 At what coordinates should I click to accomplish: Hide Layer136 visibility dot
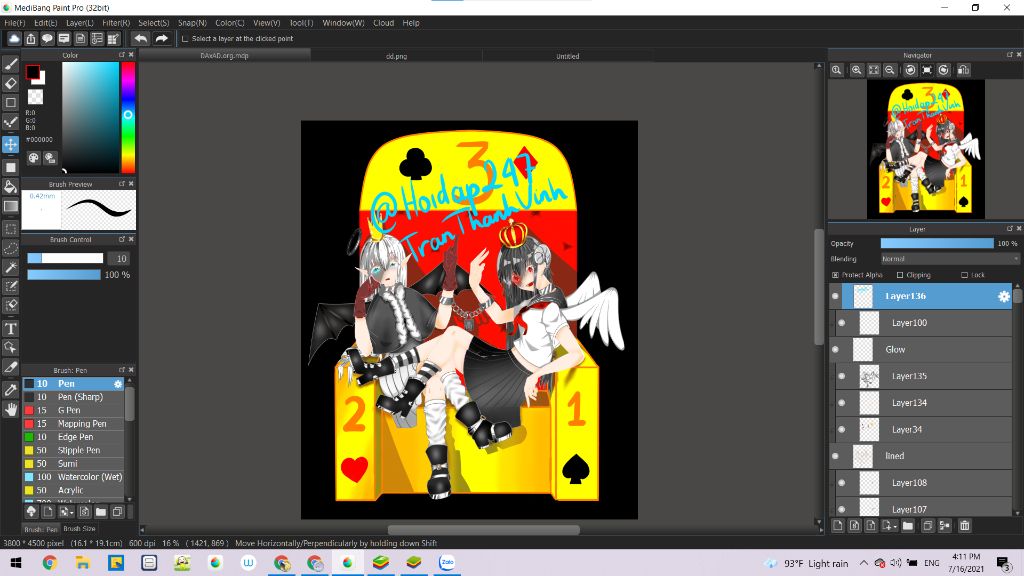click(x=835, y=296)
